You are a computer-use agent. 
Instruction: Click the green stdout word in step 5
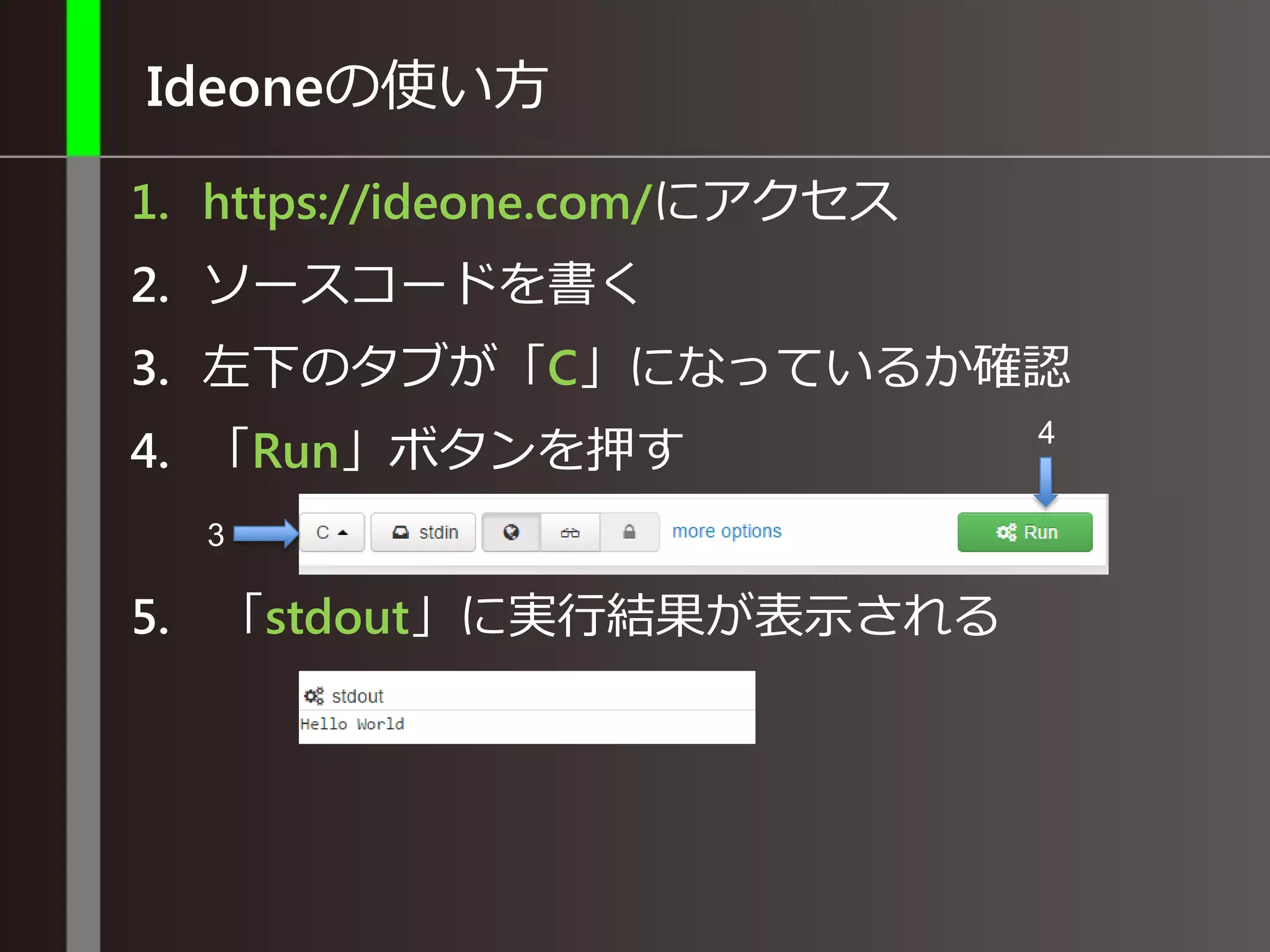(x=337, y=618)
